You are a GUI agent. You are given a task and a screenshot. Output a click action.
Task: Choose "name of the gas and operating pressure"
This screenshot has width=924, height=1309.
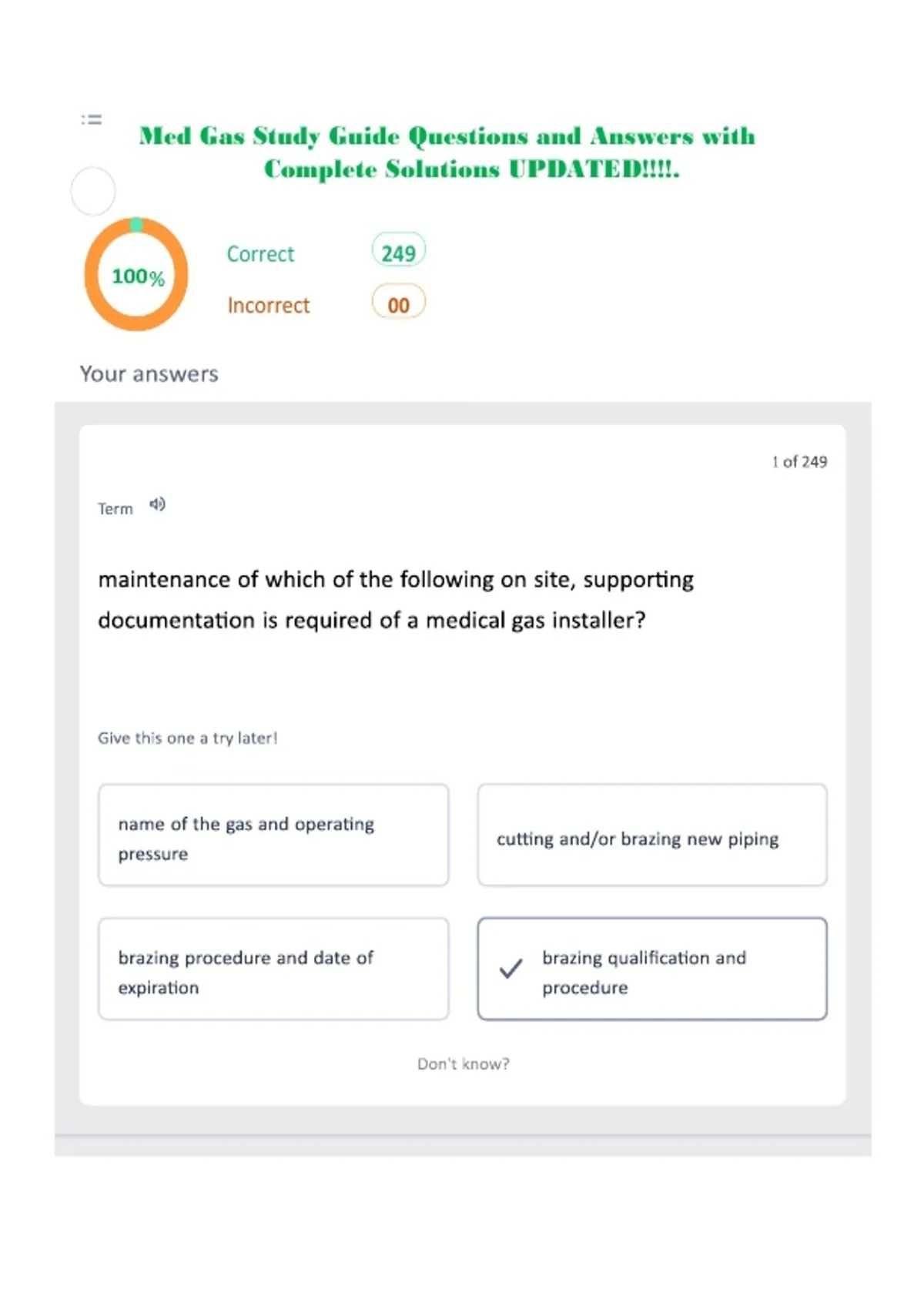(273, 835)
